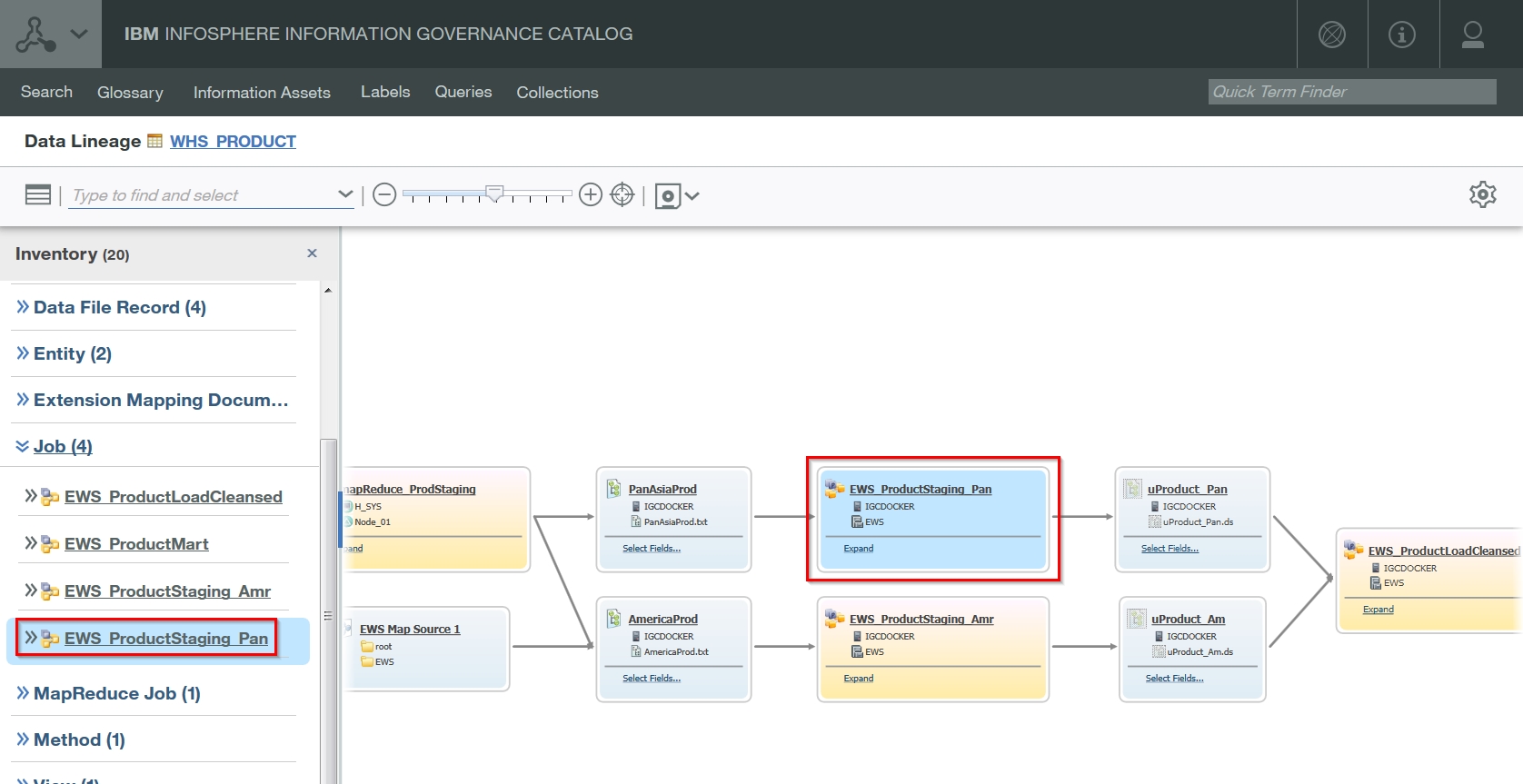This screenshot has height=784, width=1523.
Task: Open the Search menu
Action: coord(46,92)
